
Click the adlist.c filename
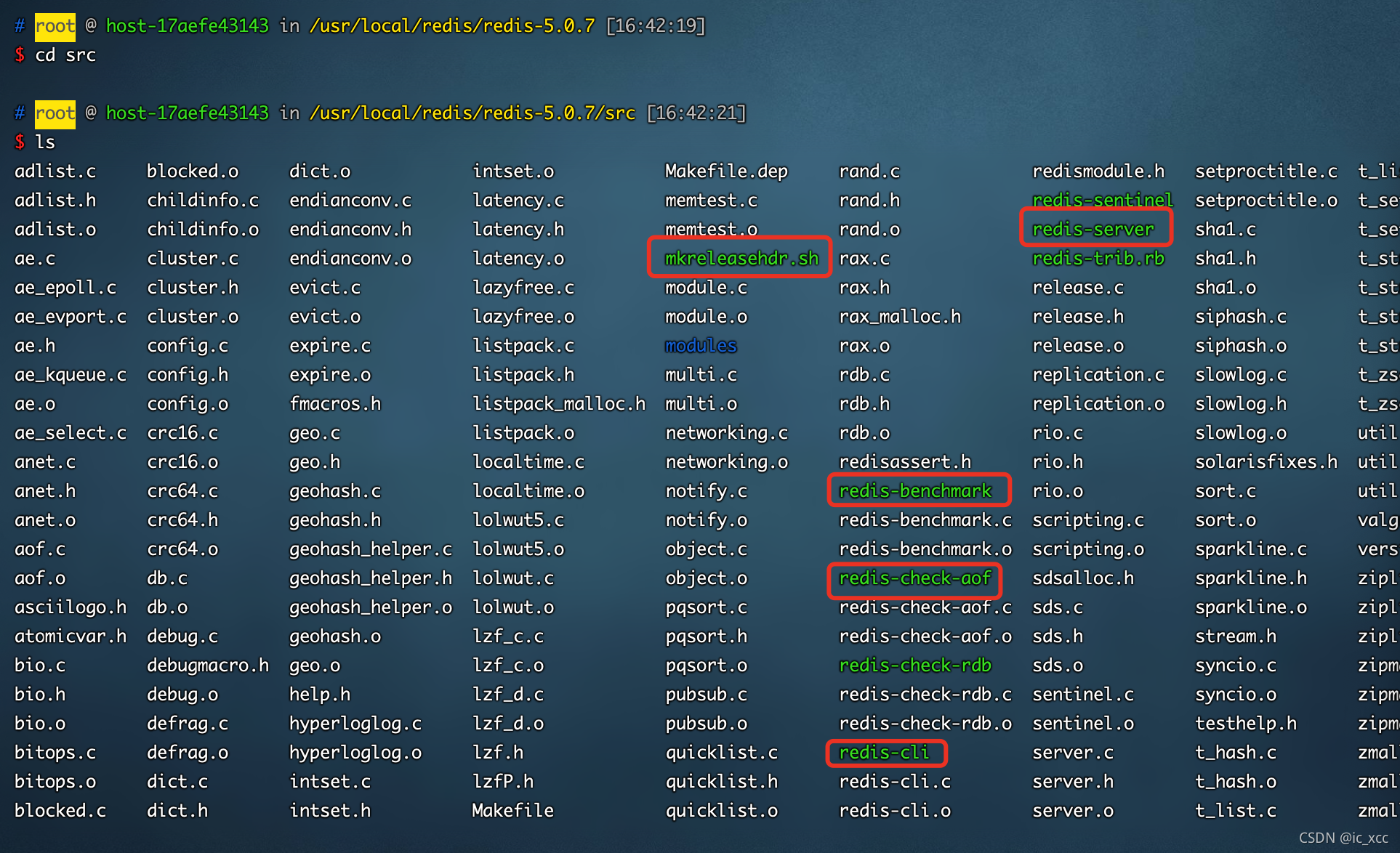(x=55, y=171)
